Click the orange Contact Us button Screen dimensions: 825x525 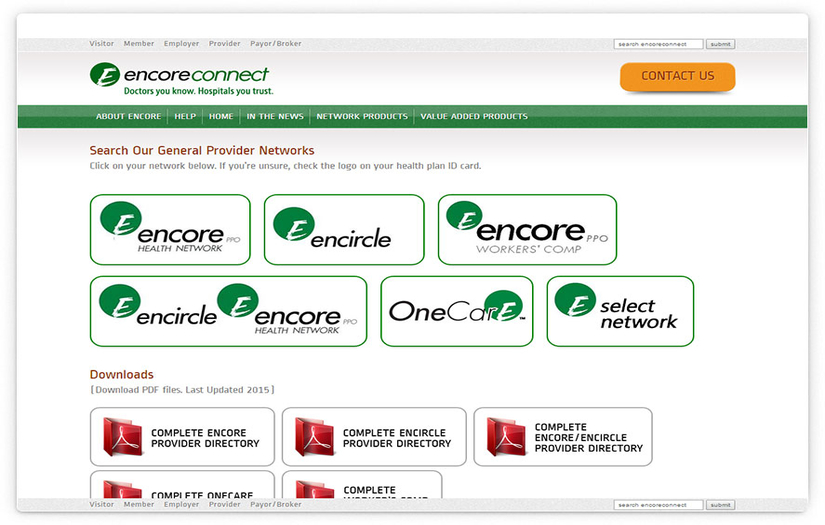click(x=678, y=76)
